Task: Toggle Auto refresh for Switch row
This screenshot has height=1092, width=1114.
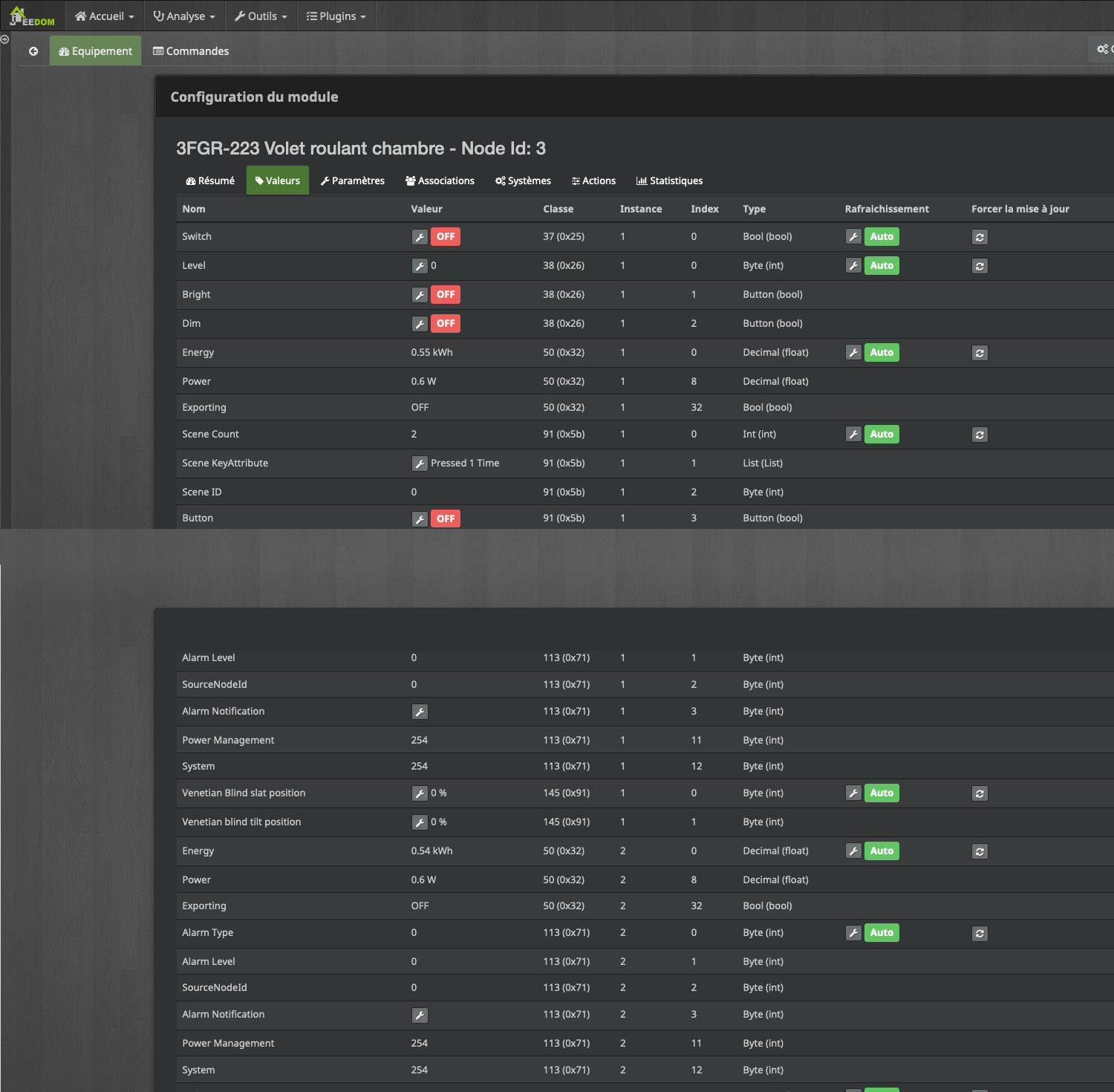Action: coord(882,237)
